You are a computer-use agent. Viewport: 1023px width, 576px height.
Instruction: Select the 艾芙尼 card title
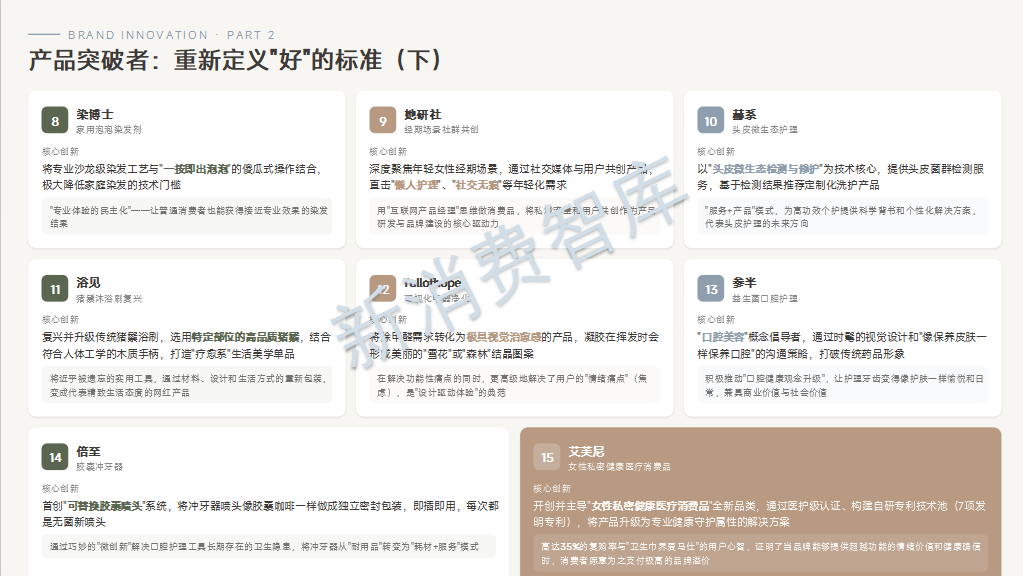click(x=586, y=450)
